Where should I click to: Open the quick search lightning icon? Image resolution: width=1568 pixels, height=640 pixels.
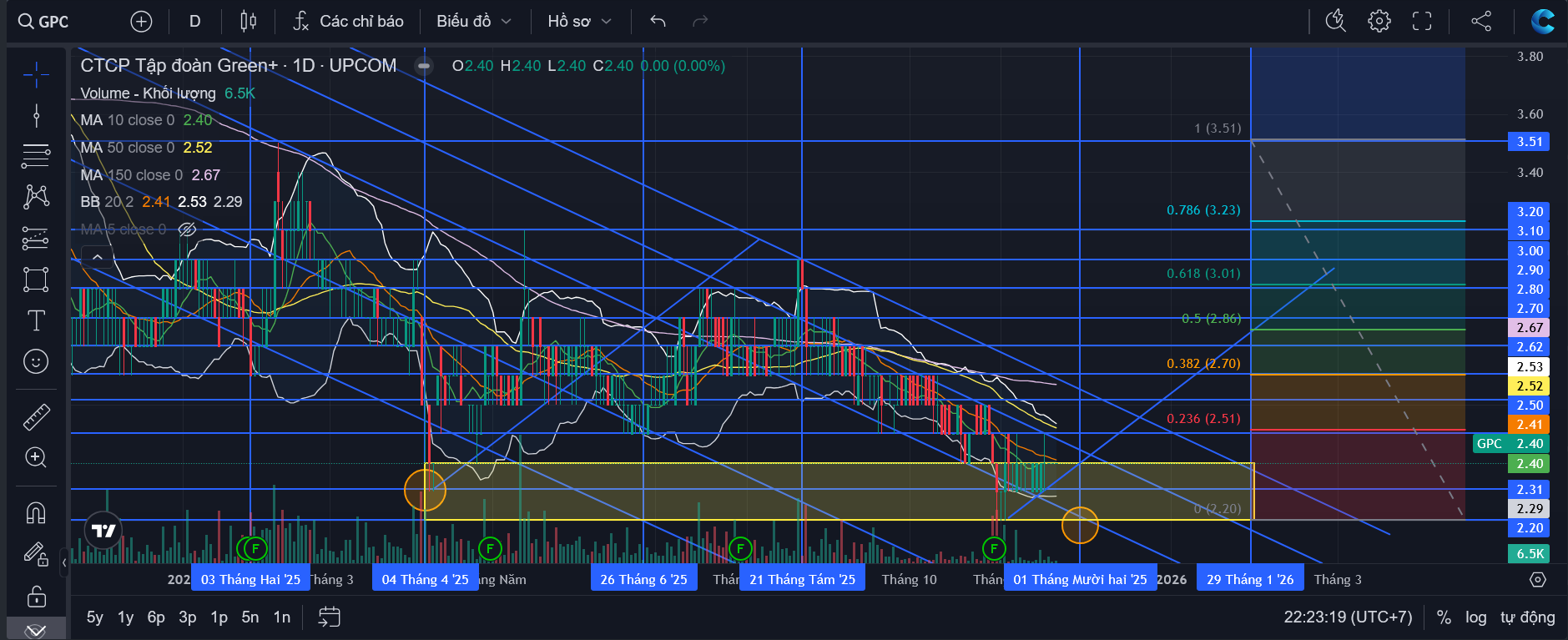pyautogui.click(x=1336, y=22)
